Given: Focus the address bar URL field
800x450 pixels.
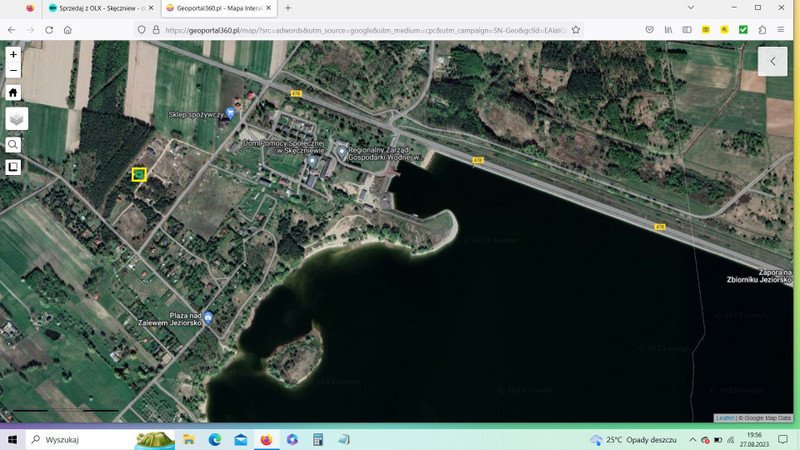Looking at the screenshot, I should pos(365,30).
